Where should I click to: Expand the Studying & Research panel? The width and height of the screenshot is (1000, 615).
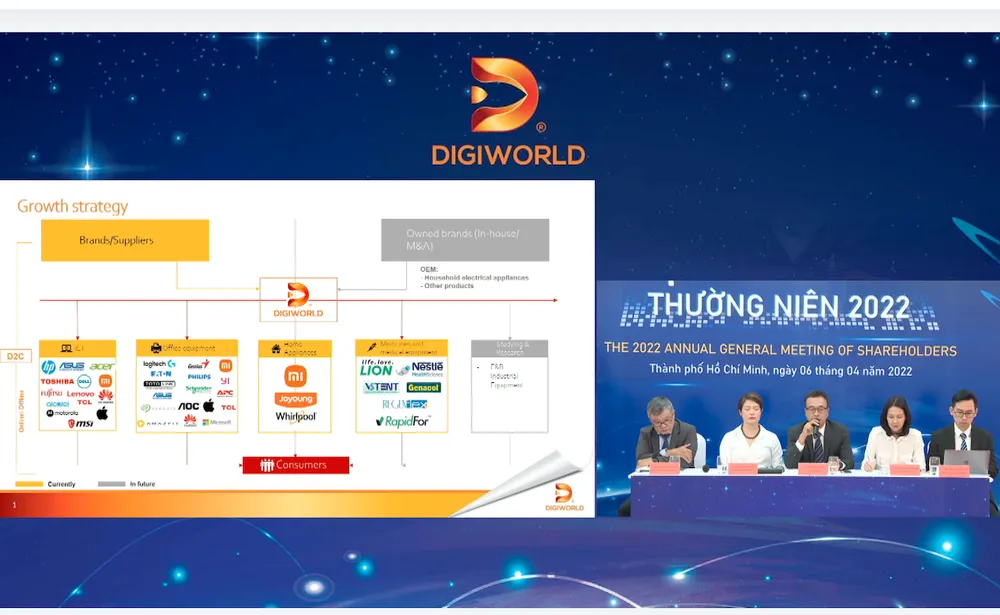tap(509, 348)
